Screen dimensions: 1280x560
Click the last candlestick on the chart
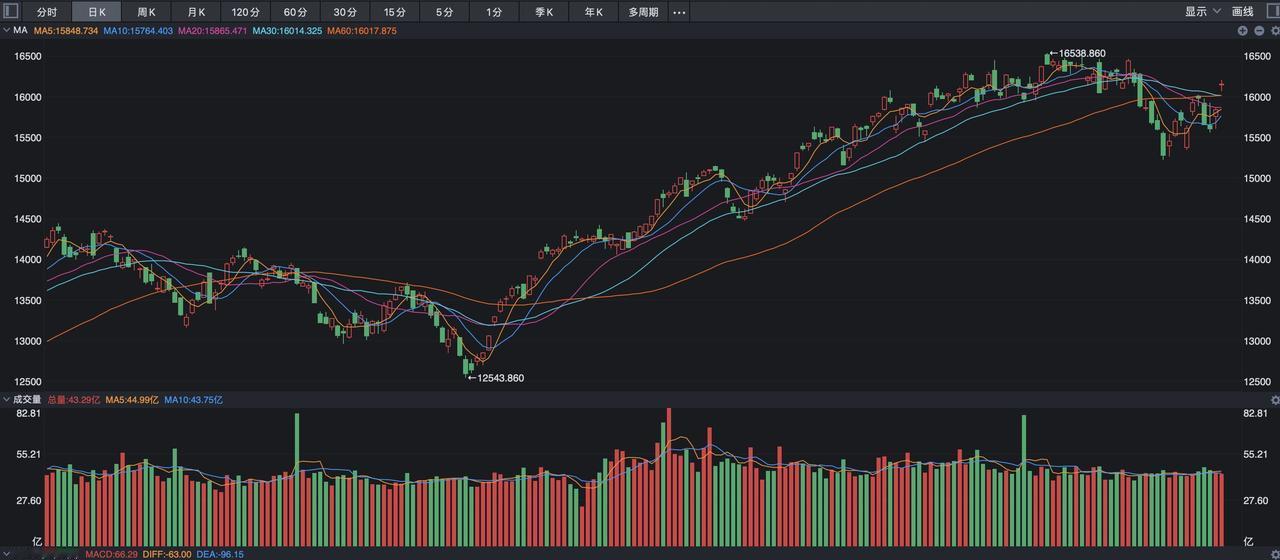coord(1221,86)
